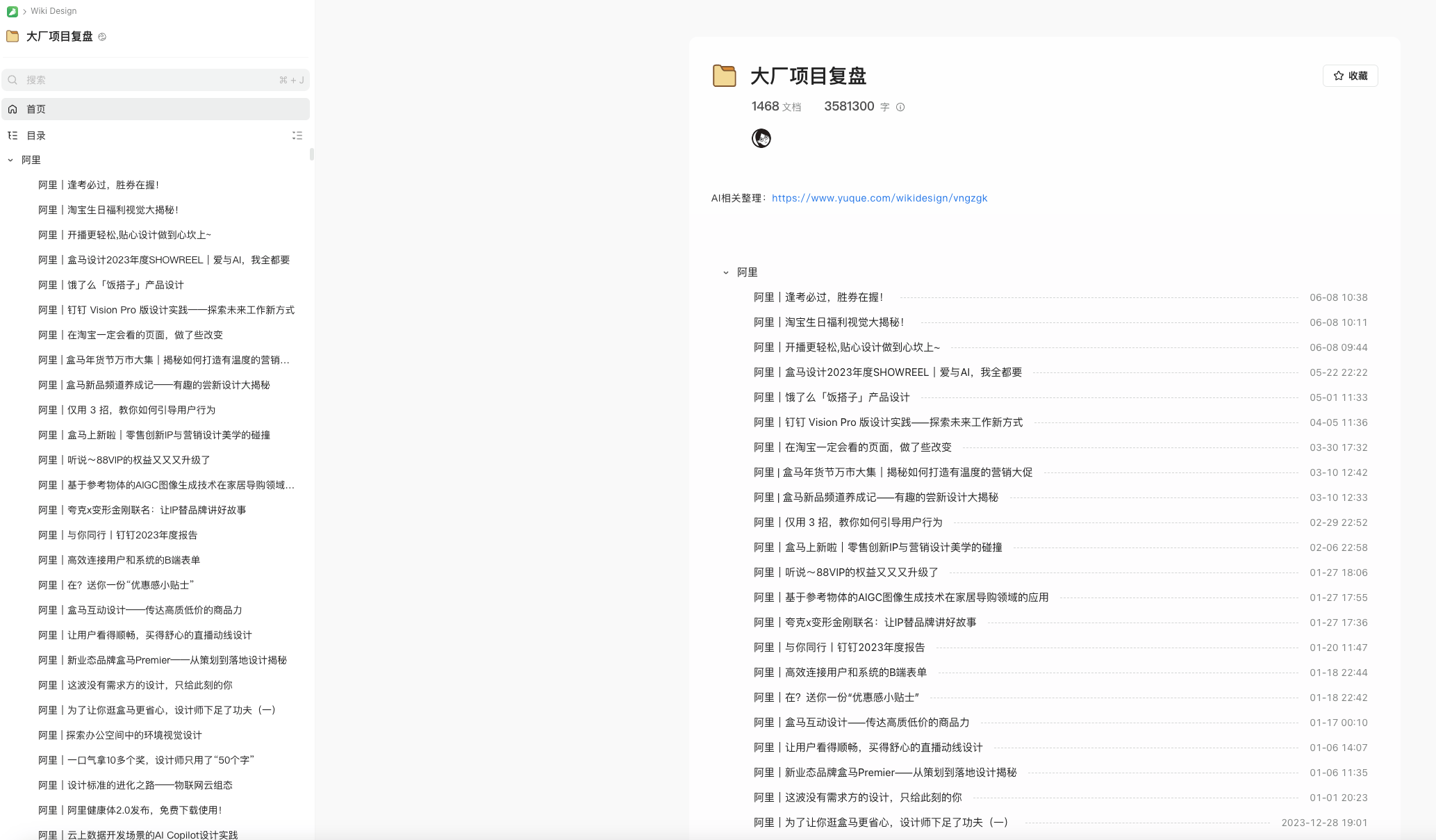Click the home icon beside 首页
The width and height of the screenshot is (1436, 840).
[x=13, y=109]
